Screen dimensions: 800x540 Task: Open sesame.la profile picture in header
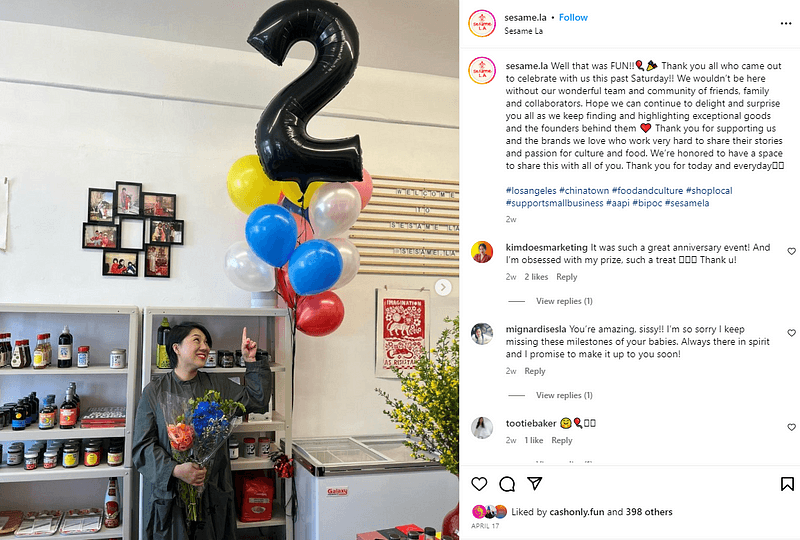pos(482,23)
